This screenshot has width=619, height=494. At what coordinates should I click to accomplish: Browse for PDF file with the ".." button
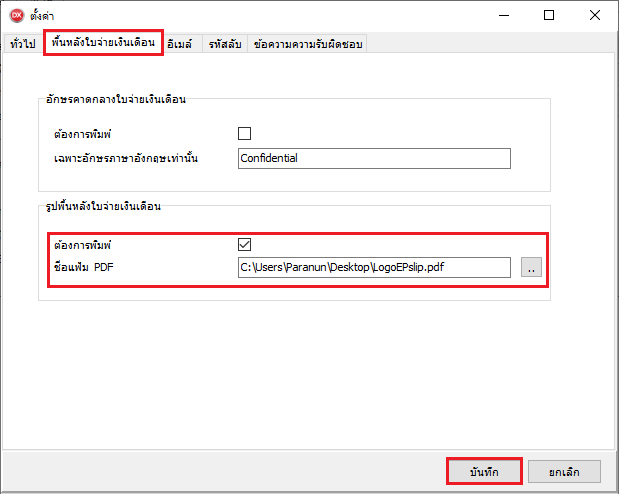click(x=531, y=267)
